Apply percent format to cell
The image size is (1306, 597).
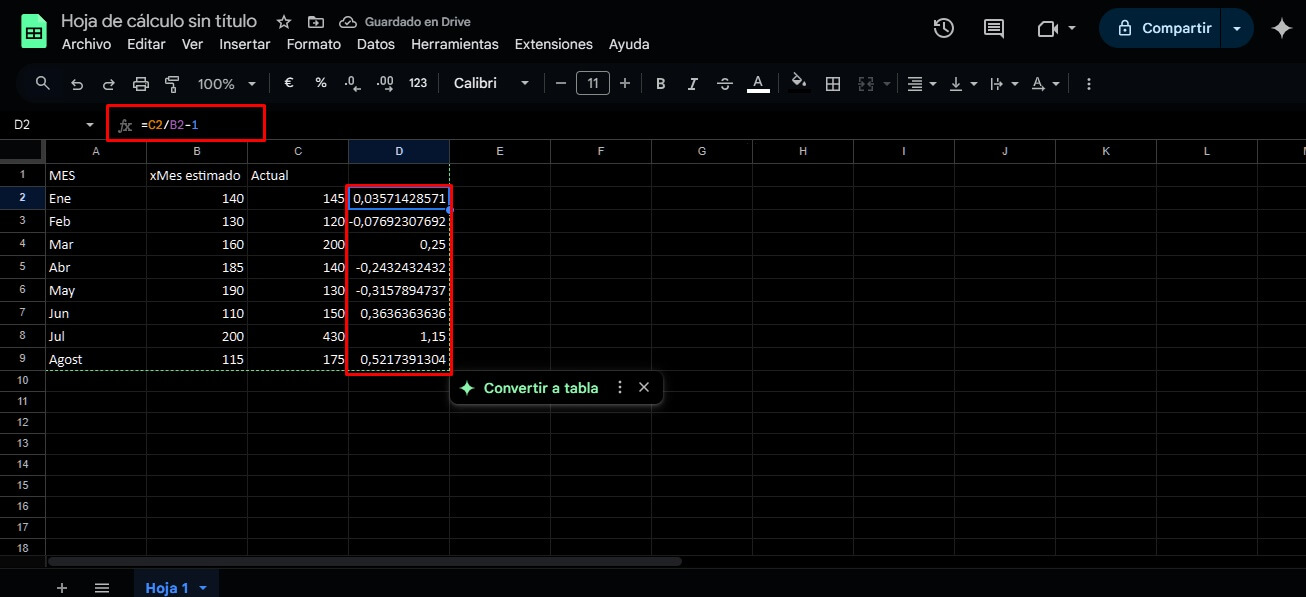[x=321, y=84]
